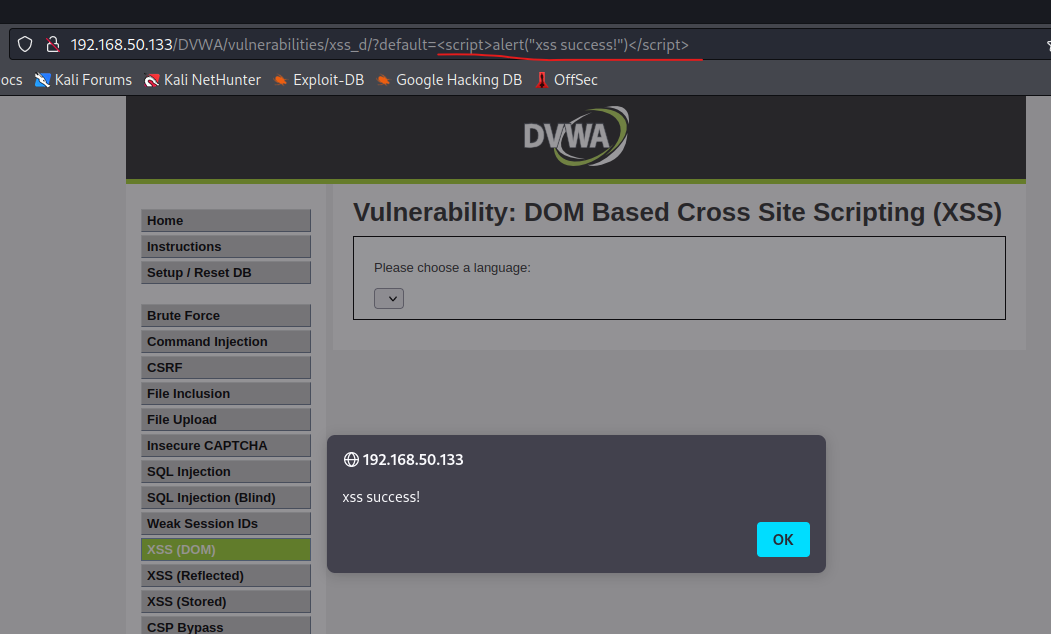Open the Insecure CAPTCHA page
1051x634 pixels.
226,446
